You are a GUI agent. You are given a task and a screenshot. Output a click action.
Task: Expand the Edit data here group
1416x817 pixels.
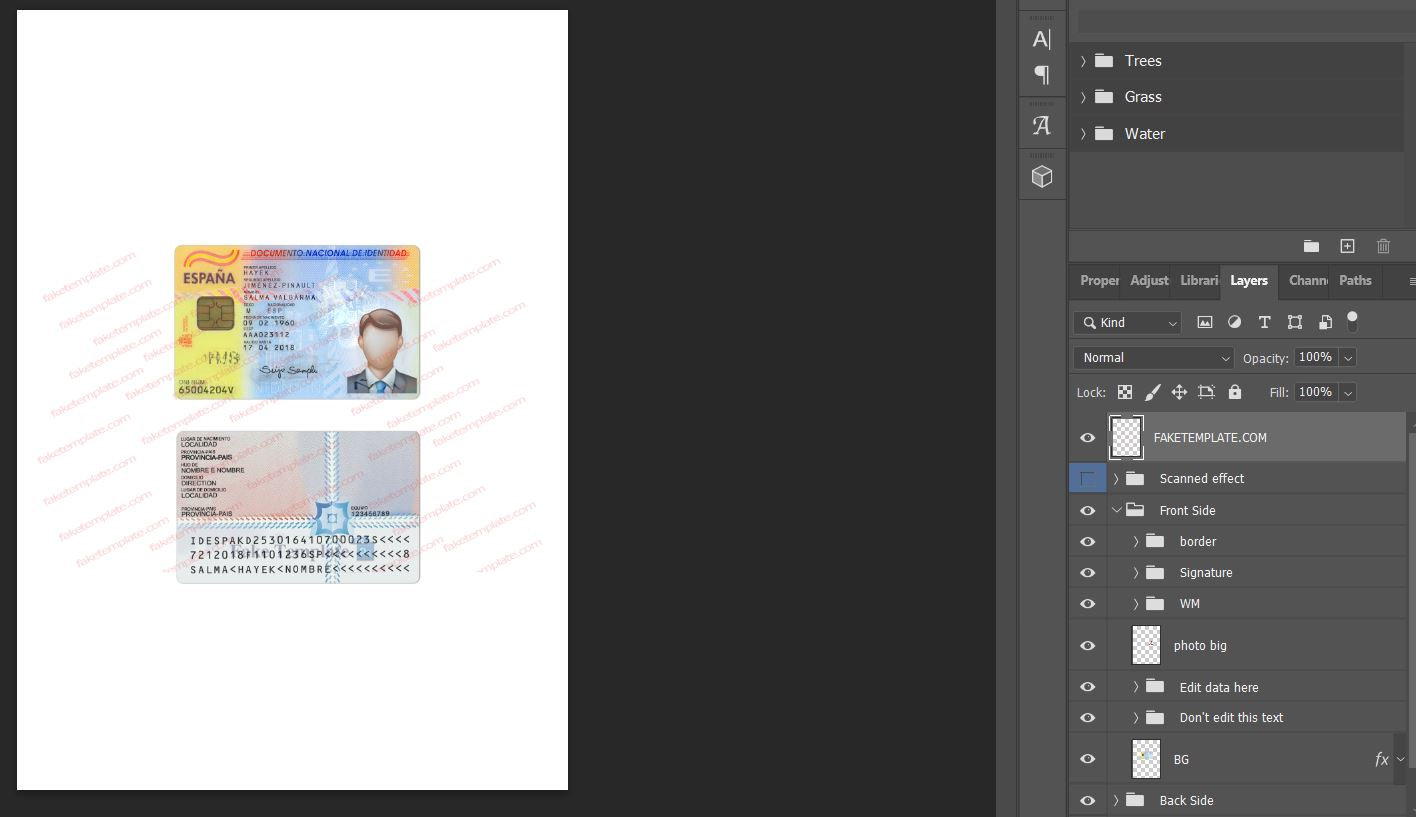click(1136, 687)
